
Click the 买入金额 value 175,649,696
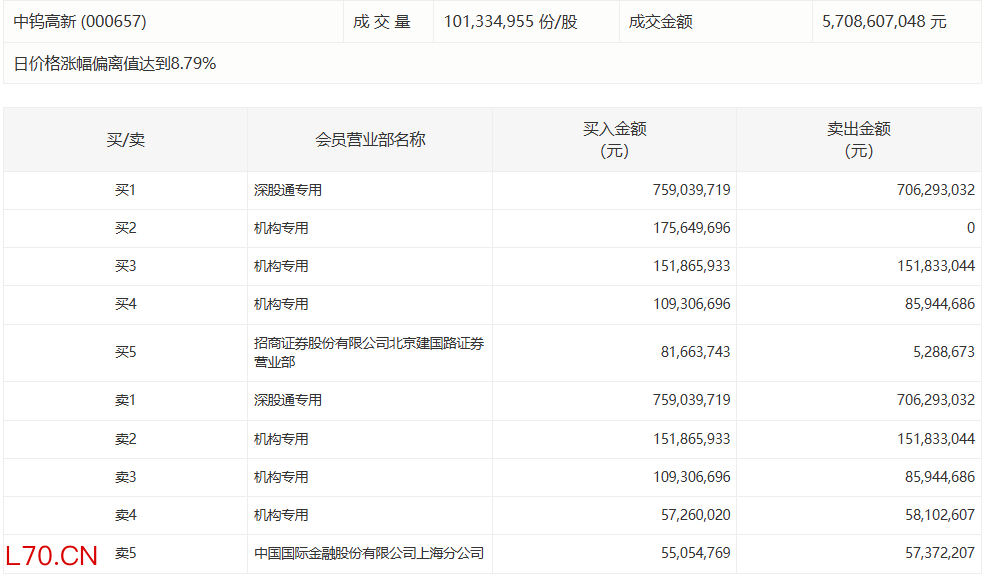pos(691,228)
